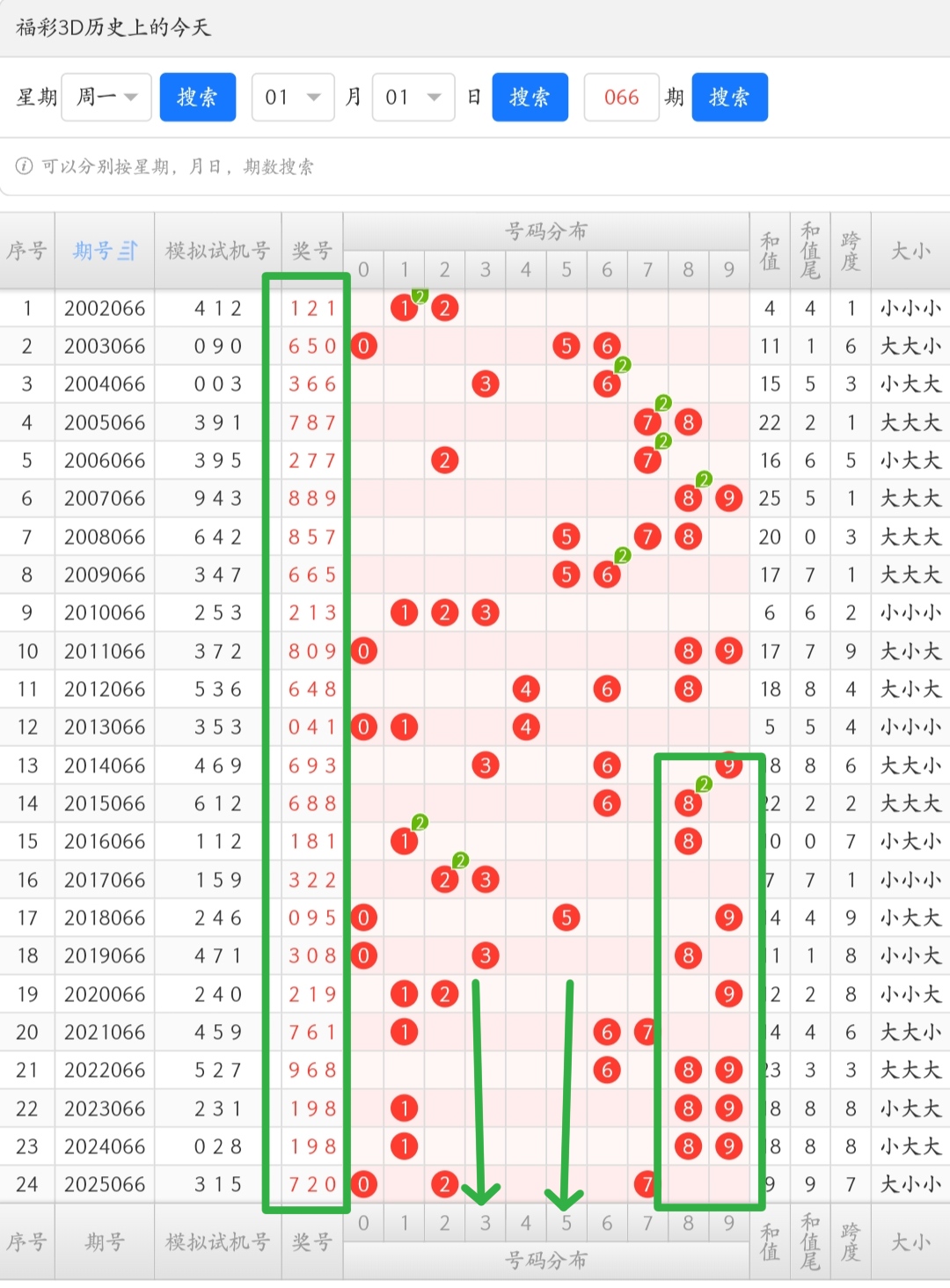Click red ball 3 in row 2019066
This screenshot has height=1288, width=950.
(486, 955)
